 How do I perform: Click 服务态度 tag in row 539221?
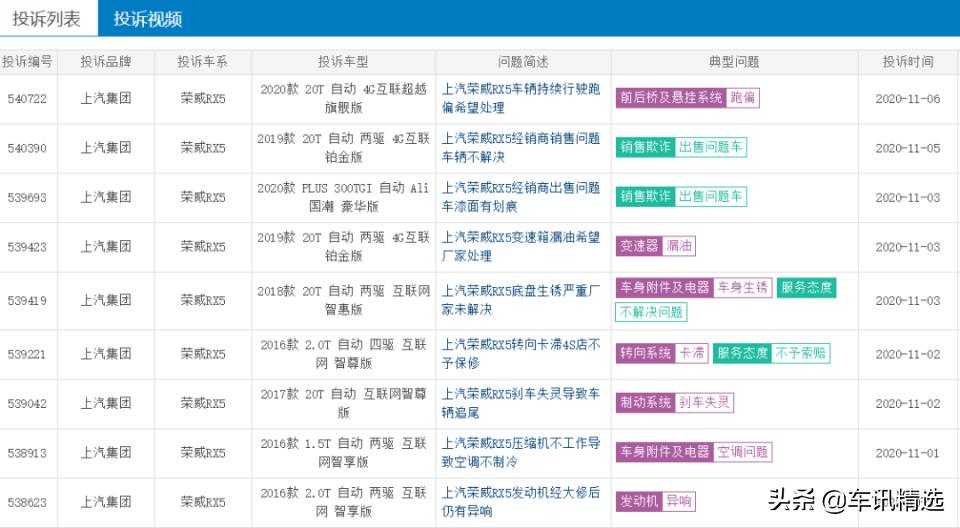742,353
